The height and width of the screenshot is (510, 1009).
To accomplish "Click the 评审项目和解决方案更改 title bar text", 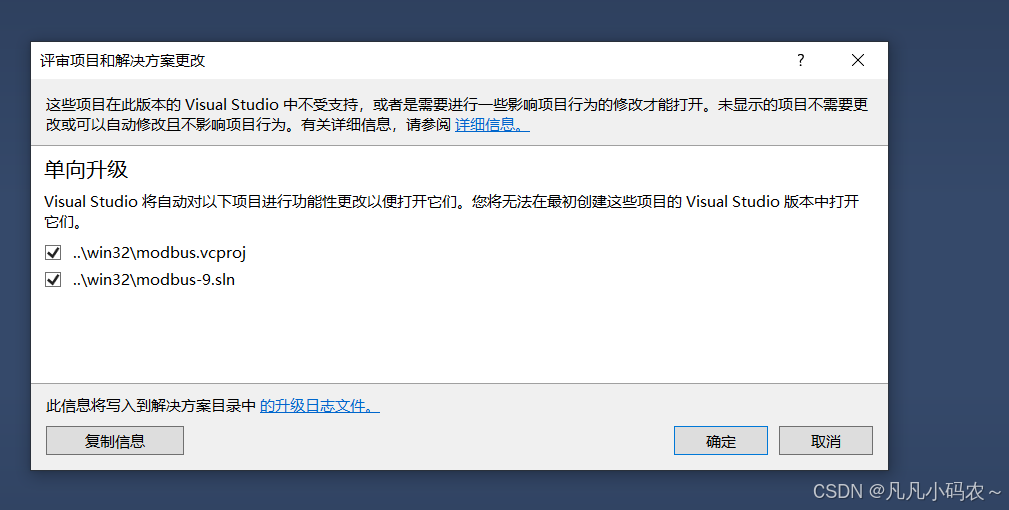I will [x=122, y=60].
